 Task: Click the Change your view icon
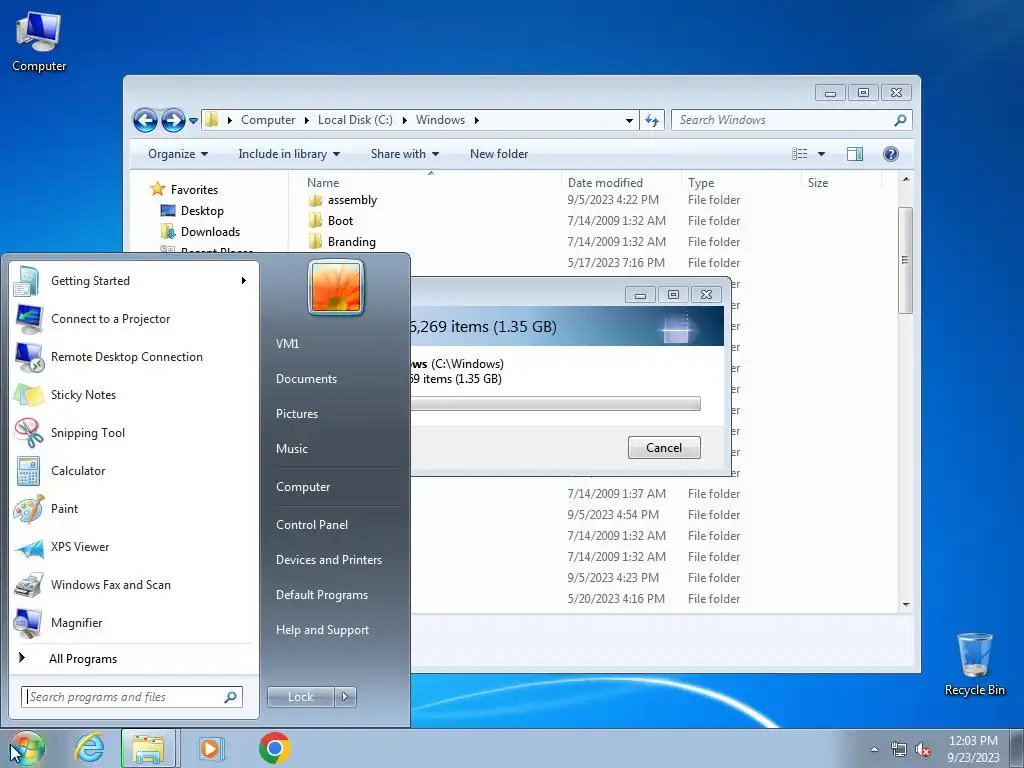click(x=800, y=154)
